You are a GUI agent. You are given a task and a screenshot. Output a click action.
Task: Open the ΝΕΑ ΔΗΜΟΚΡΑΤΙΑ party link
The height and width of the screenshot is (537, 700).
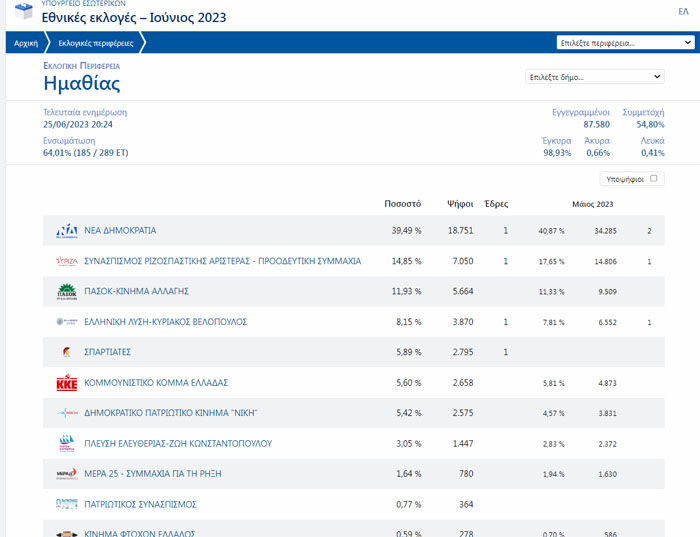[x=120, y=231]
